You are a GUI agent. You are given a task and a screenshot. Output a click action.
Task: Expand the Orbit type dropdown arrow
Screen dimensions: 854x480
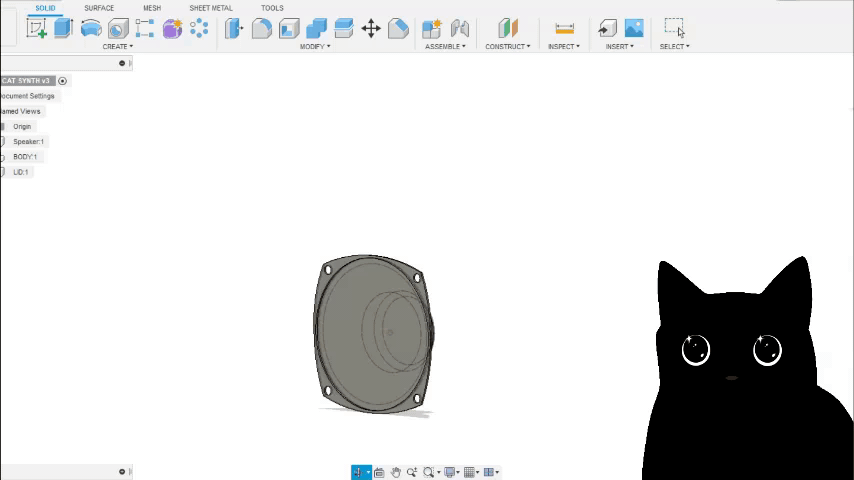click(x=368, y=472)
